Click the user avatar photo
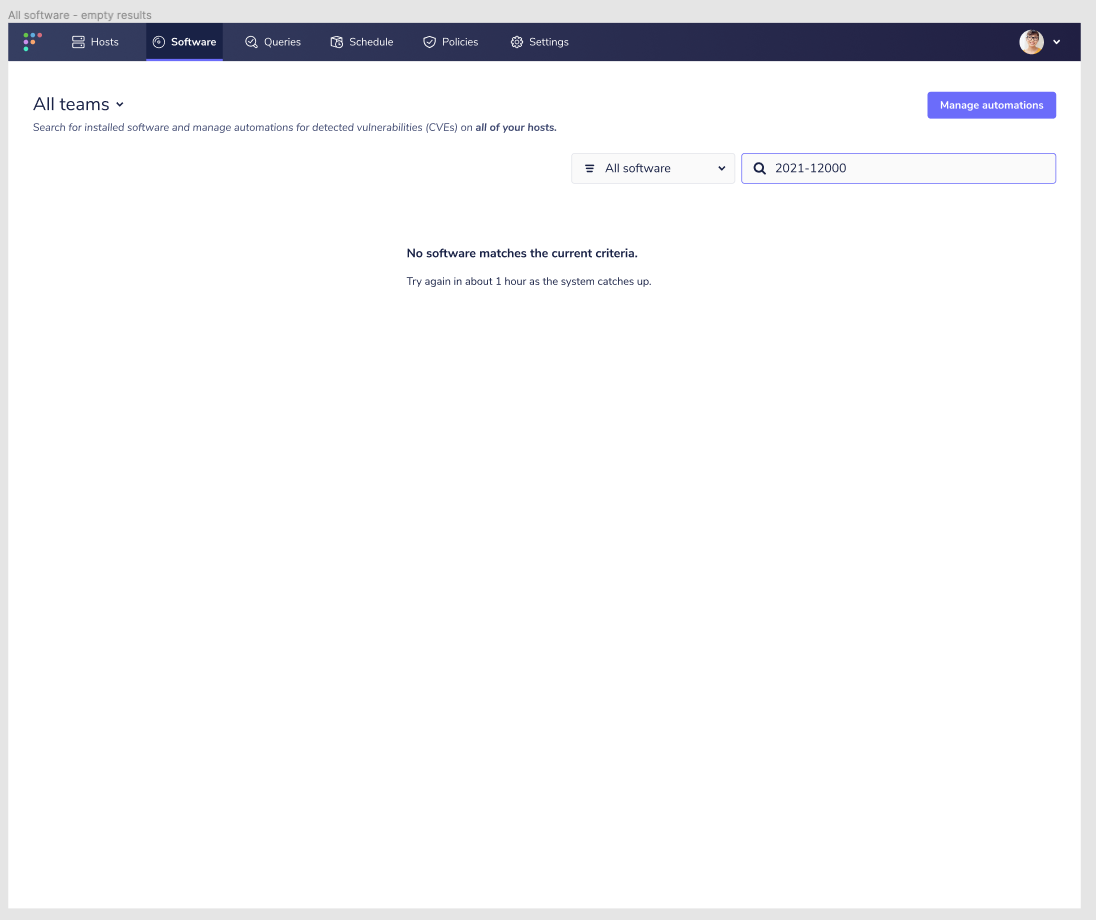Screen dimensions: 1096x920 click(x=1031, y=42)
